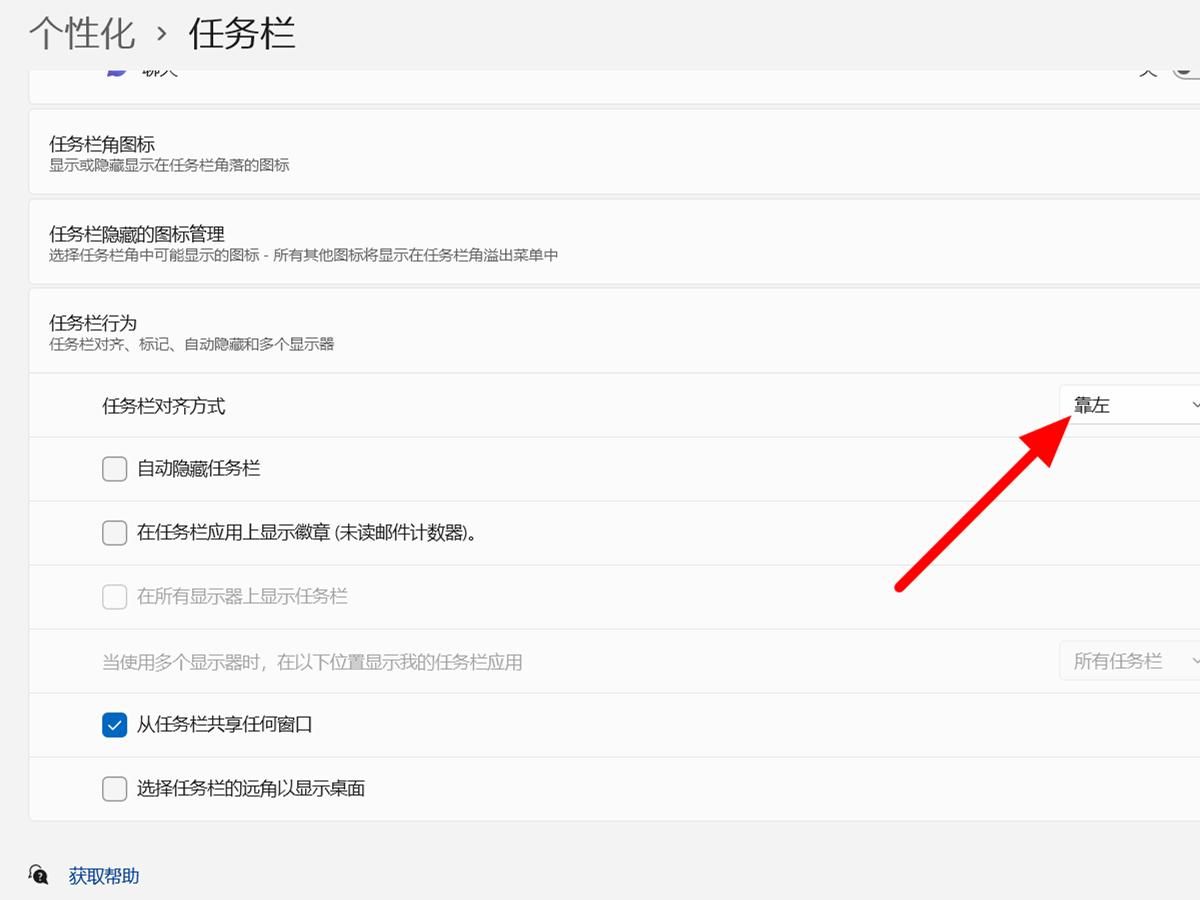Disable 从任务栏共享任何窗口
The width and height of the screenshot is (1200, 900).
(114, 725)
